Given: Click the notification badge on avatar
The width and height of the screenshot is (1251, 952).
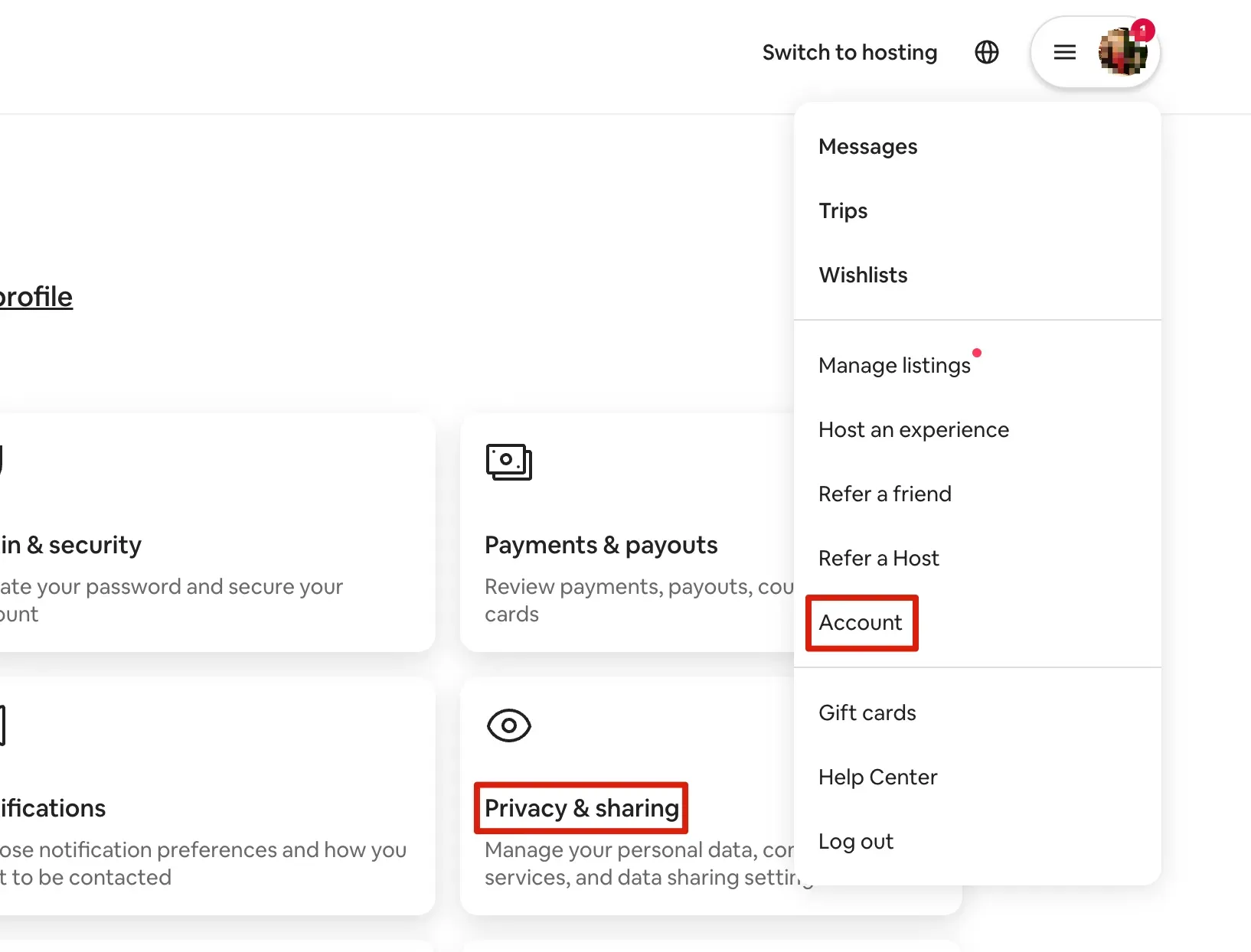Looking at the screenshot, I should click(x=1142, y=31).
